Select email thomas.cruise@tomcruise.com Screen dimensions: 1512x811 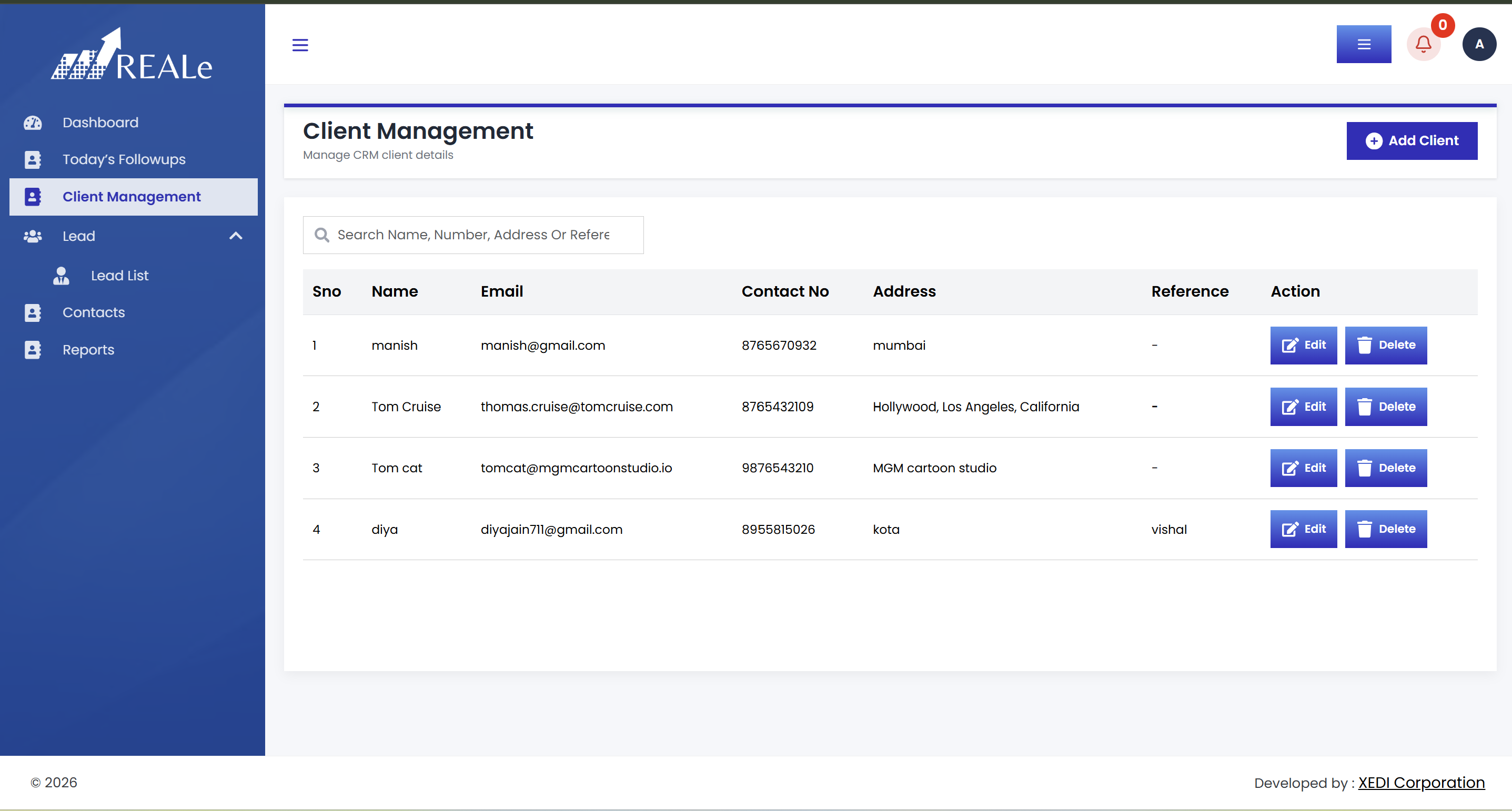[x=577, y=407]
